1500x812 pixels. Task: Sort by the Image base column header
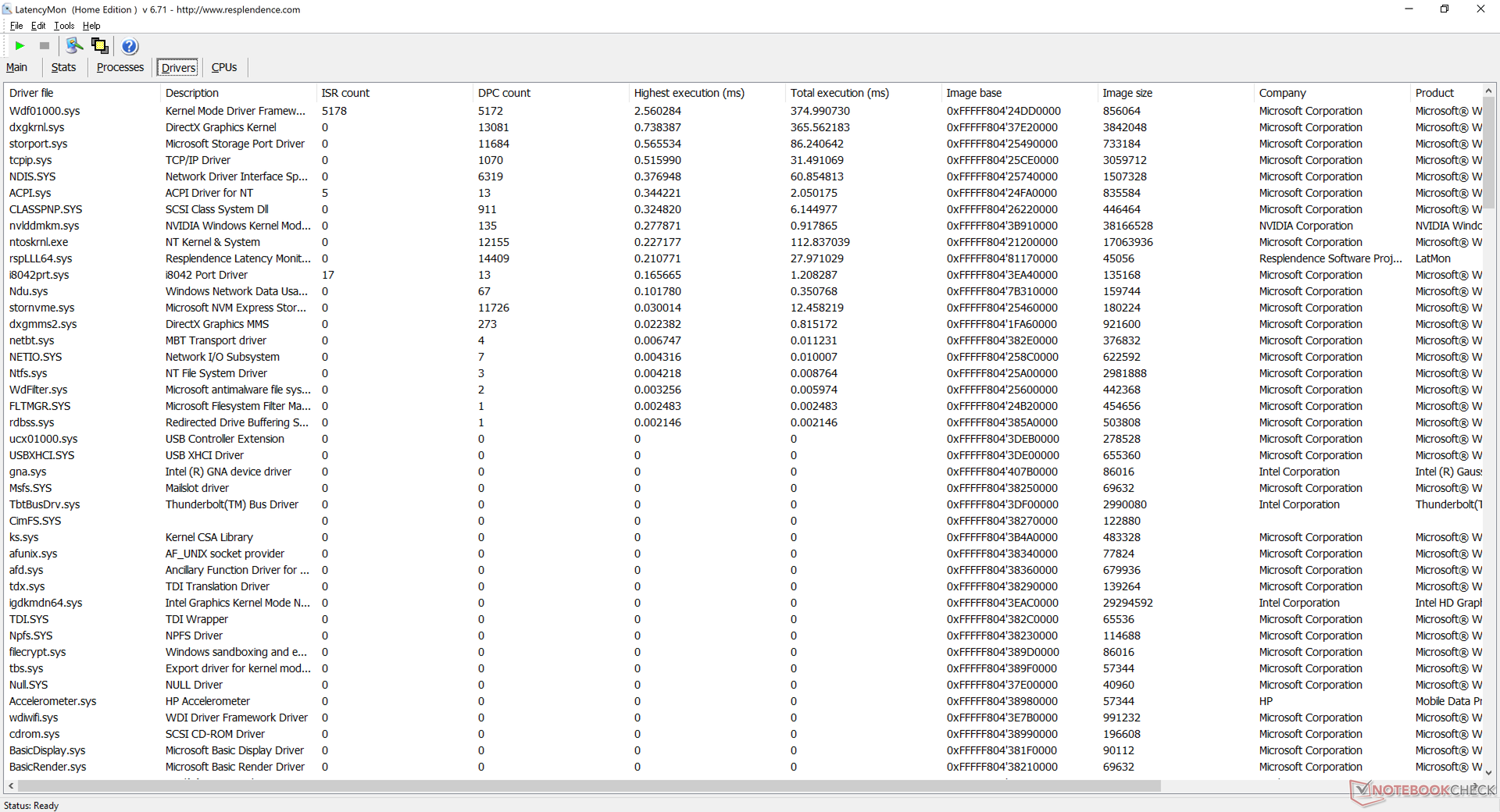coord(1019,93)
